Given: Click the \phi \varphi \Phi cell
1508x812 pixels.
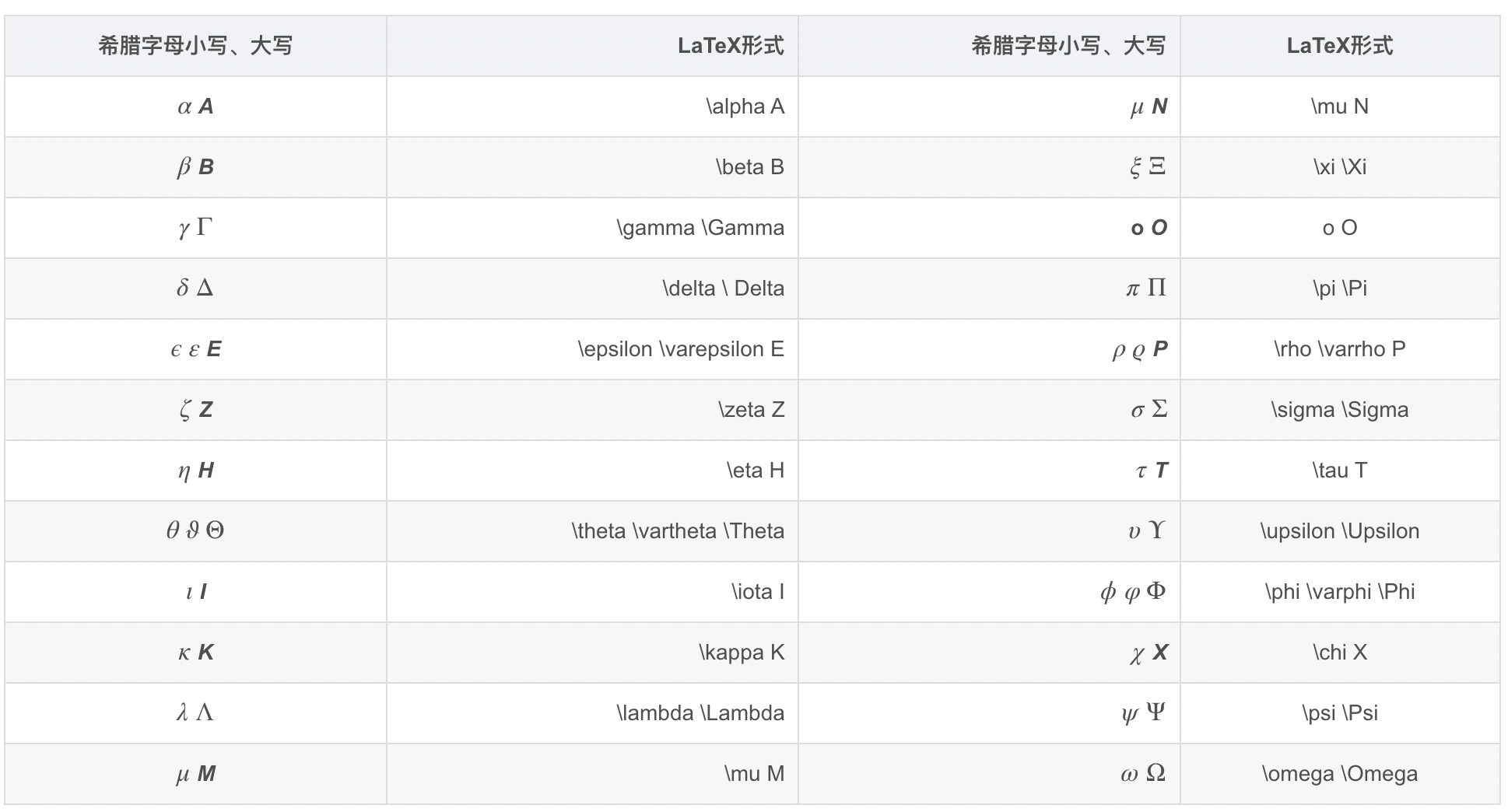Looking at the screenshot, I should click(1340, 592).
